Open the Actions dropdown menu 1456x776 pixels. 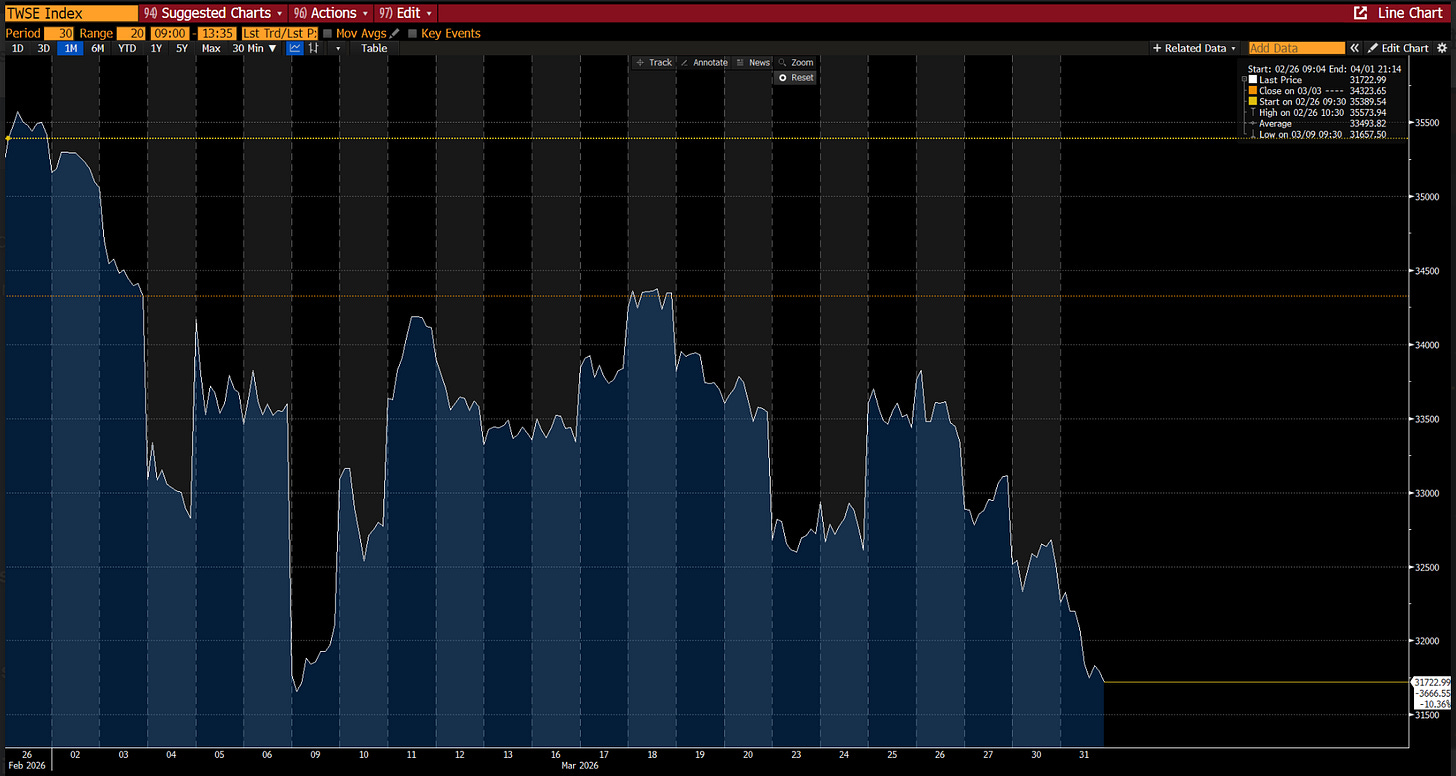(332, 13)
